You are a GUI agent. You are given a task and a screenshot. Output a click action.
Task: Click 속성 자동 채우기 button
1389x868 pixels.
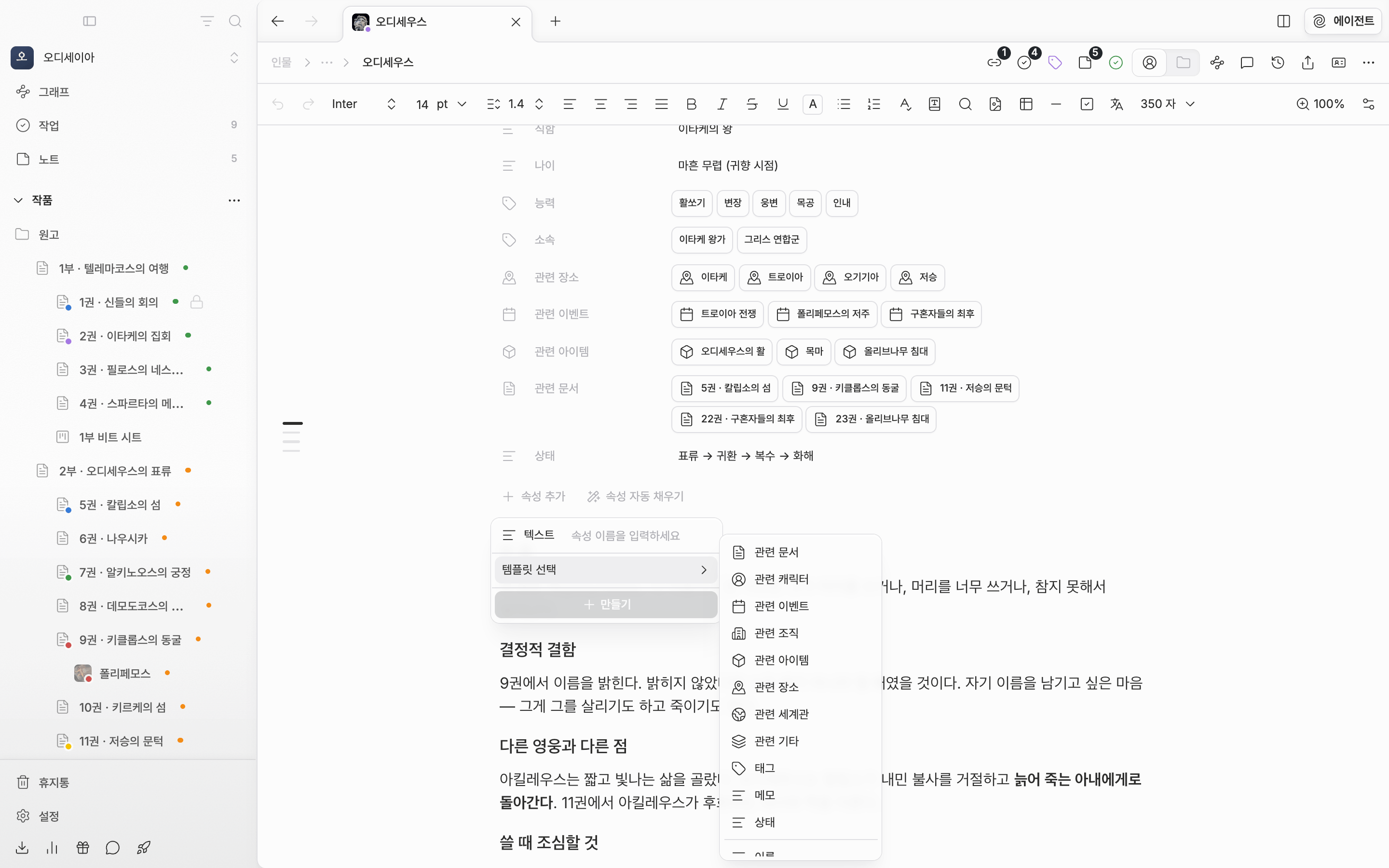[635, 496]
